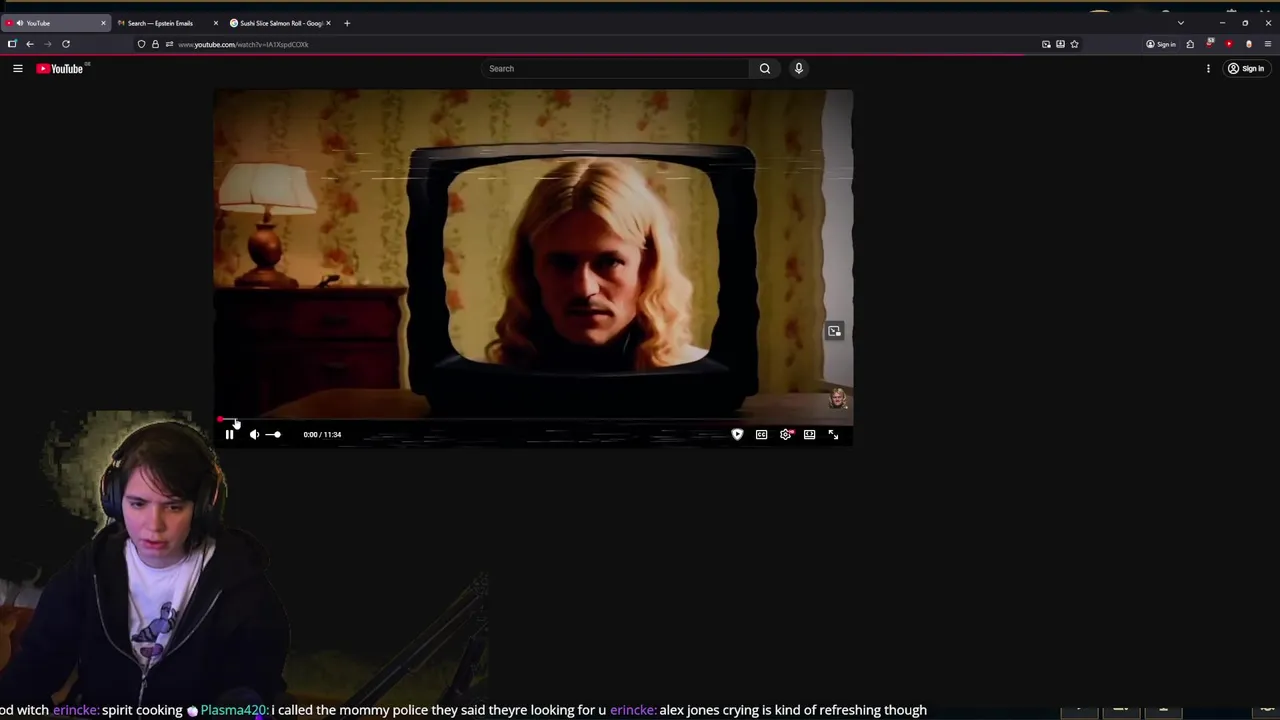
Task: Open the browser extensions puzzle icon
Action: click(x=1190, y=44)
